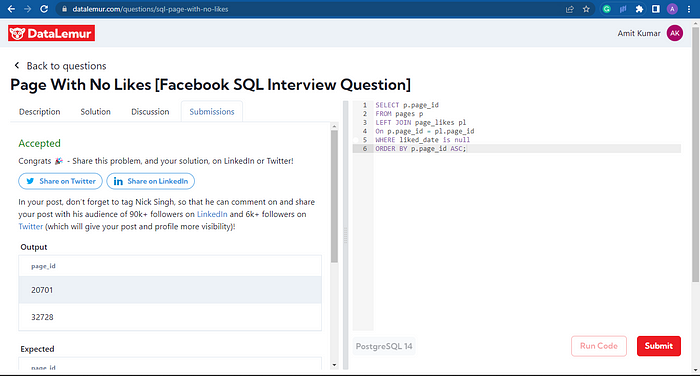Open the Discussion tab
This screenshot has width=700, height=376.
(x=150, y=112)
